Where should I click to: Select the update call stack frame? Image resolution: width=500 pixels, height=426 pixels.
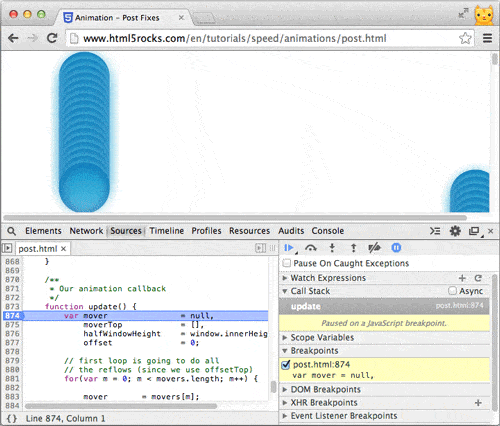pyautogui.click(x=384, y=306)
